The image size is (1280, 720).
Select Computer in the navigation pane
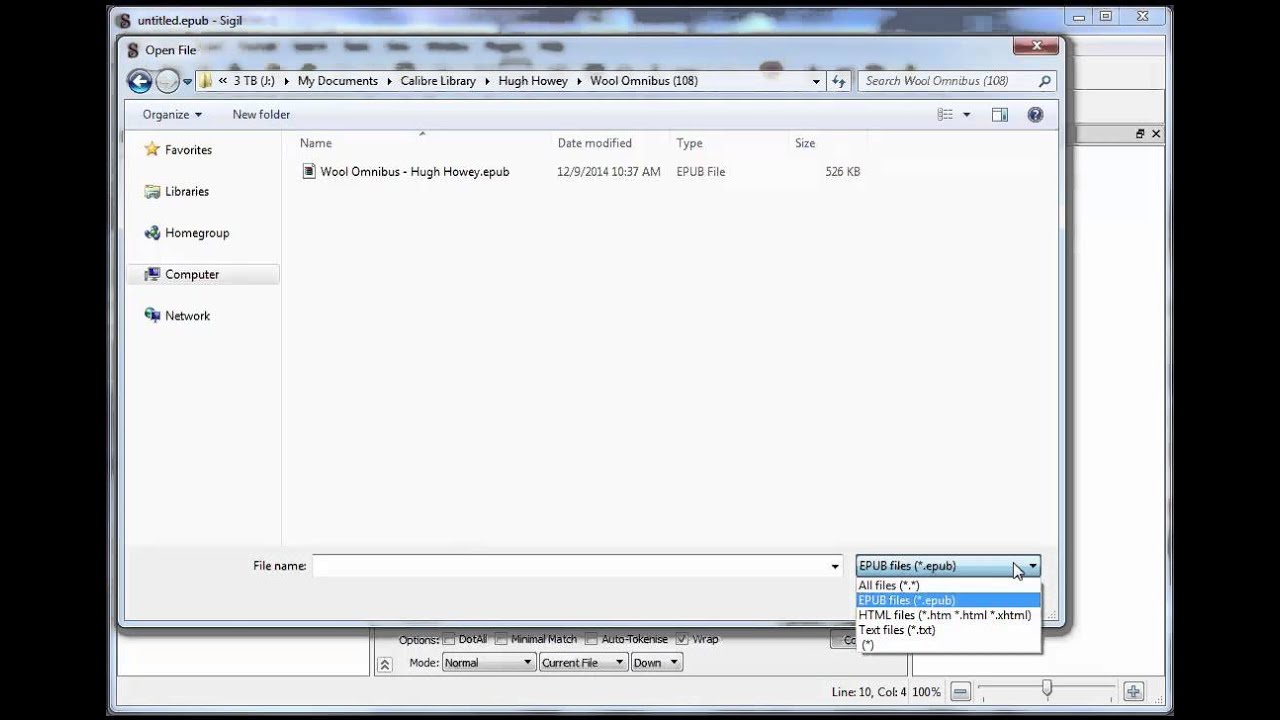[192, 274]
